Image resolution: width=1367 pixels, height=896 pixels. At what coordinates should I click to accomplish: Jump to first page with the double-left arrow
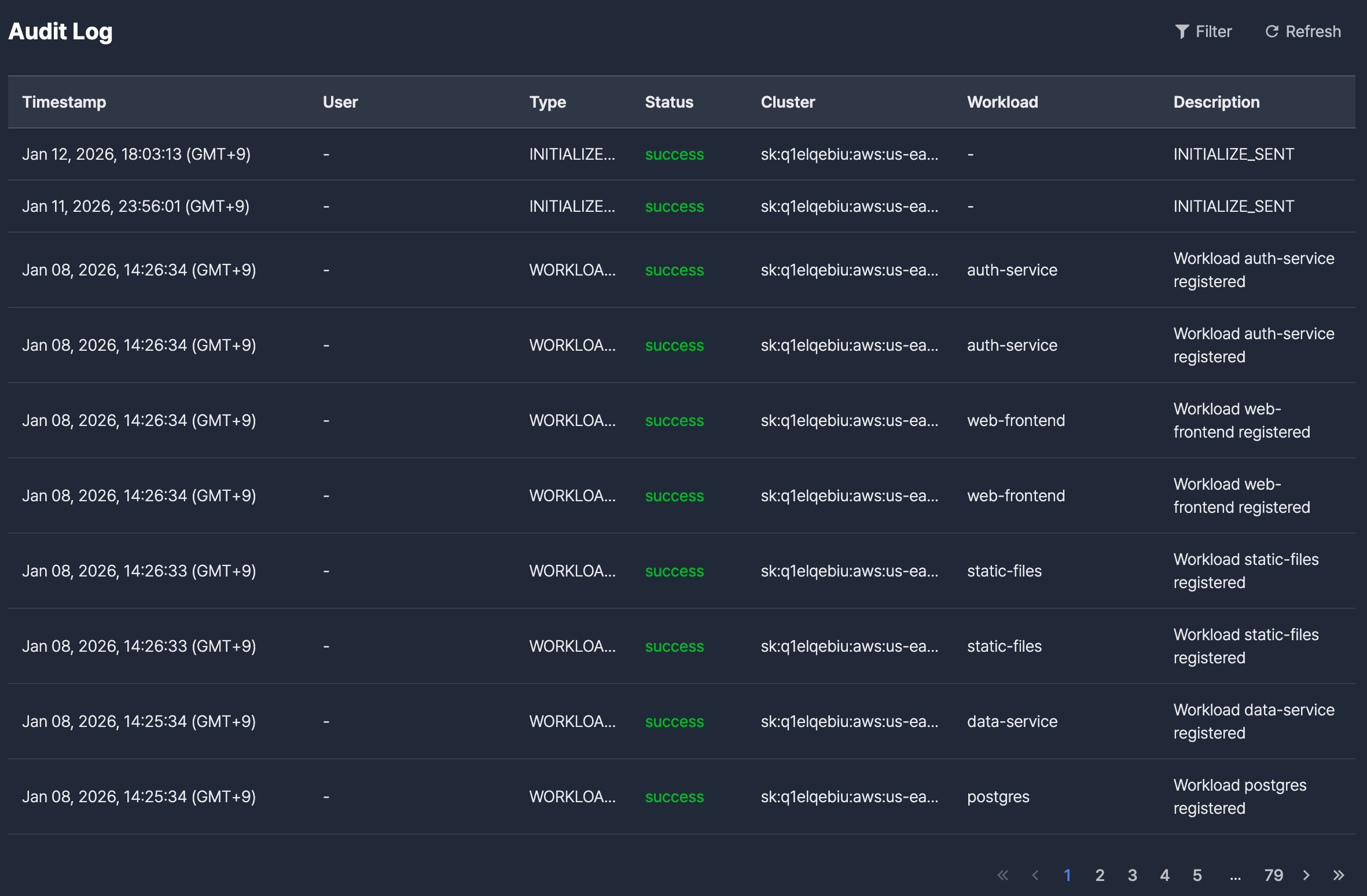1003,875
